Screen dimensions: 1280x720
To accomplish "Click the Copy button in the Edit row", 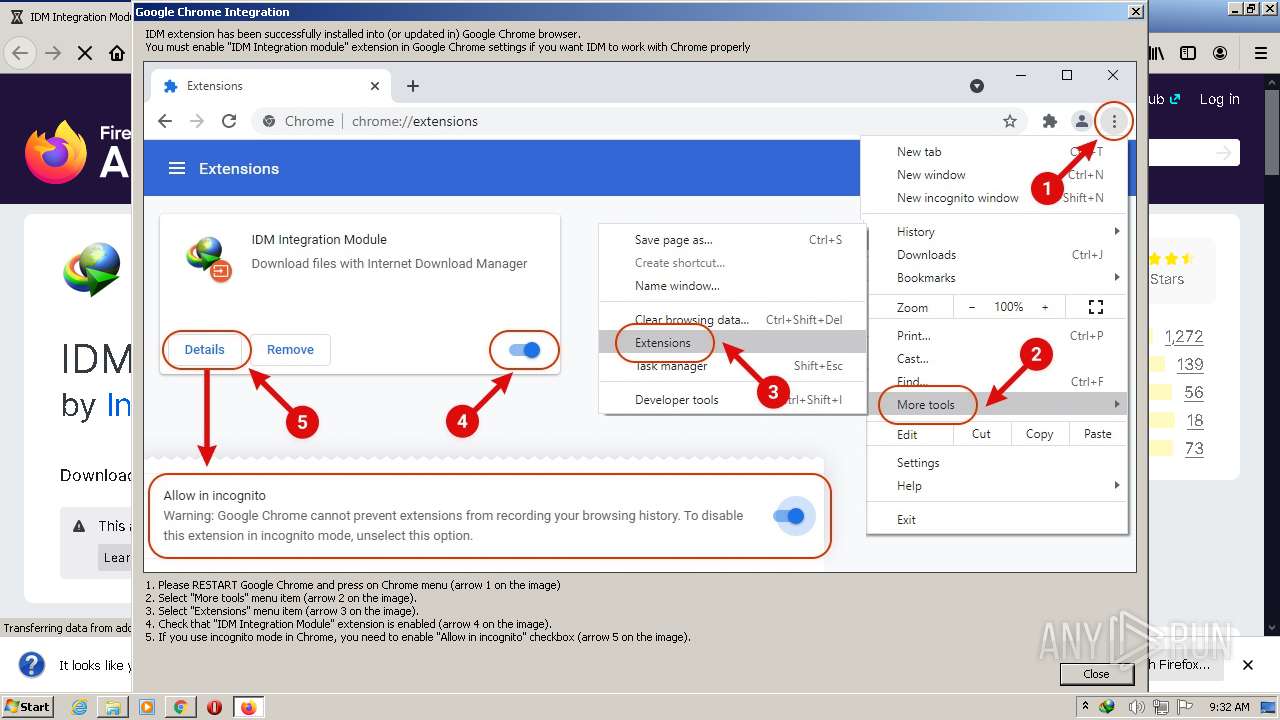I will 1039,434.
